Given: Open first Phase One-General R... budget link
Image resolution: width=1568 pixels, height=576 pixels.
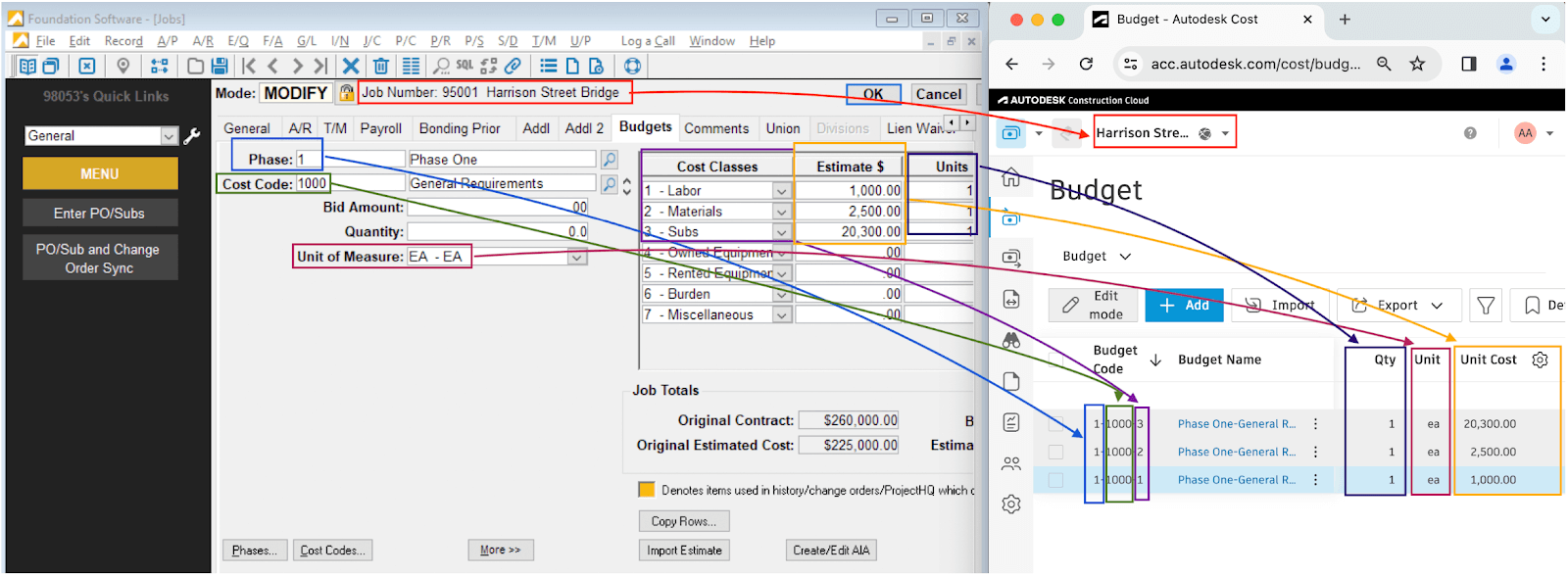Looking at the screenshot, I should [1237, 424].
